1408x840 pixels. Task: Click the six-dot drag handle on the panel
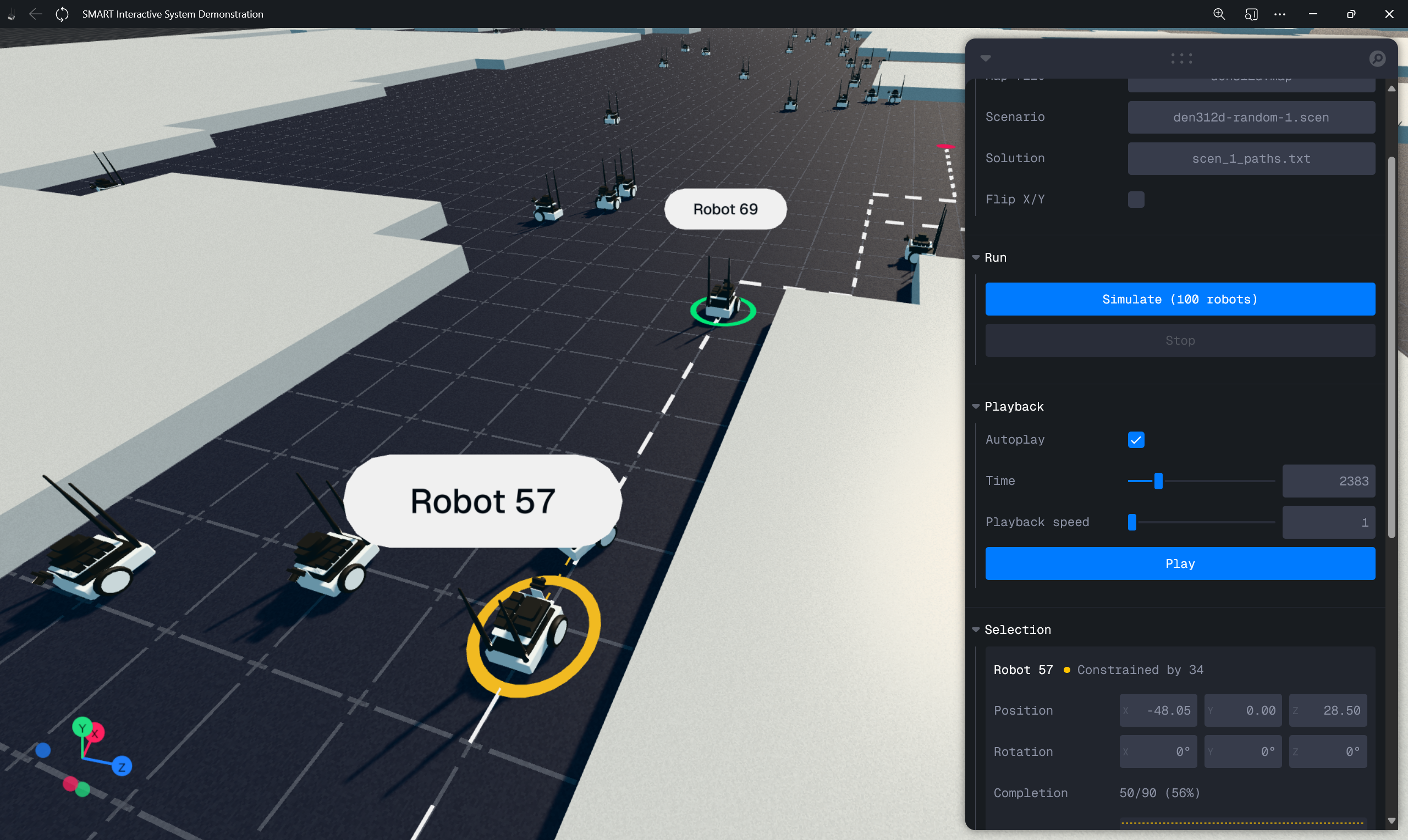(1181, 58)
